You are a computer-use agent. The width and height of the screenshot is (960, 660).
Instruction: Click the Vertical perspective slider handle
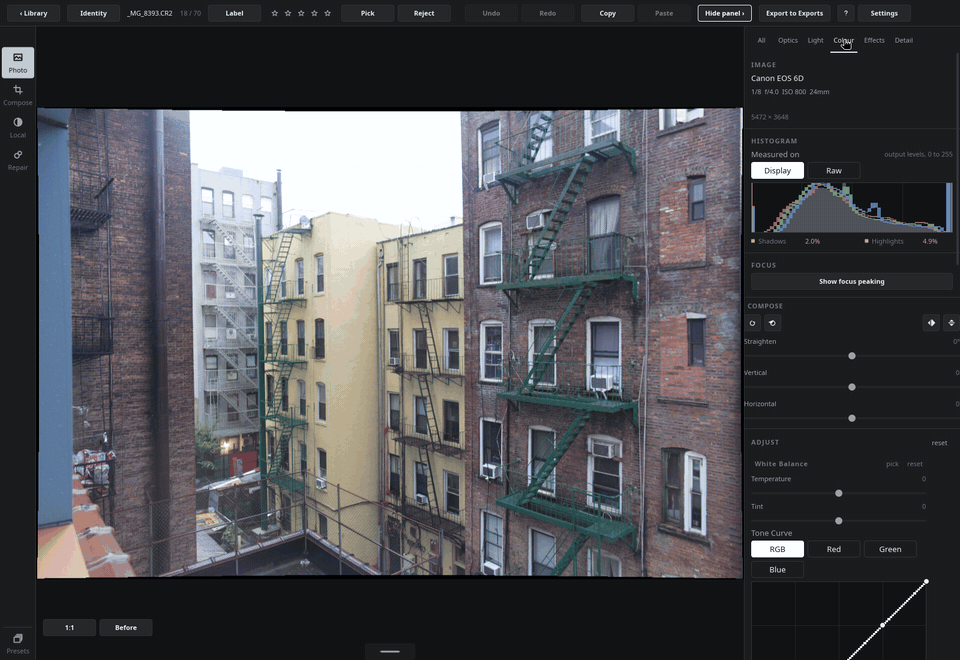[852, 387]
